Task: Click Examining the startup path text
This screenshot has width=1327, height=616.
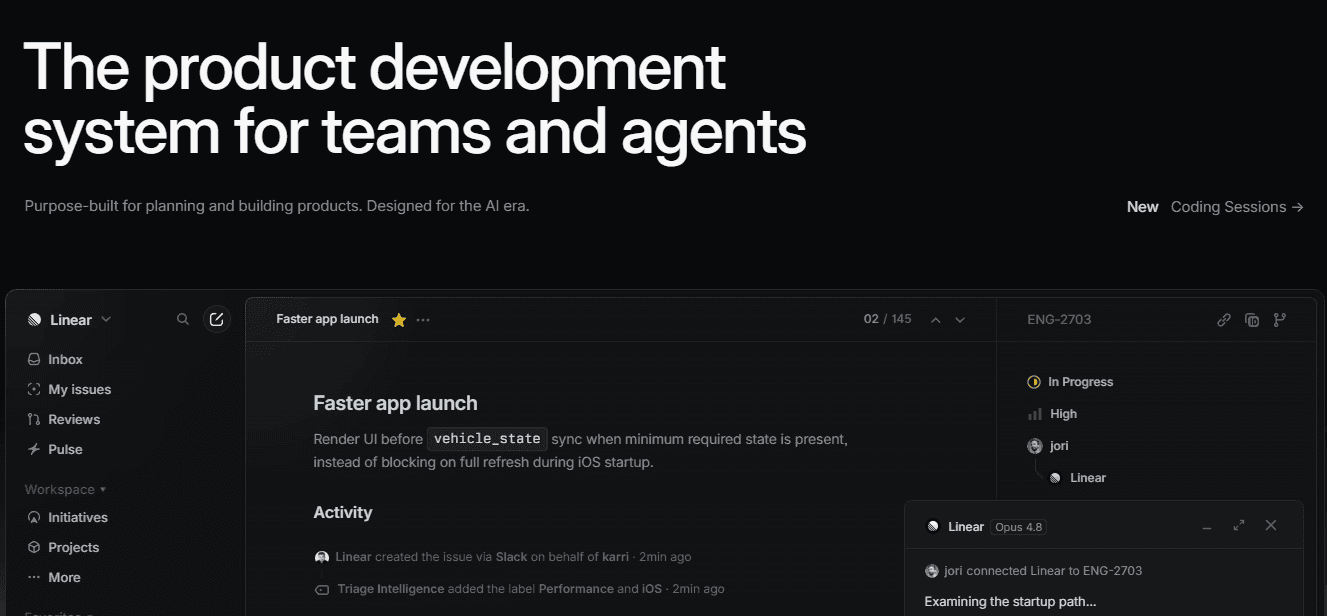Action: click(1010, 602)
